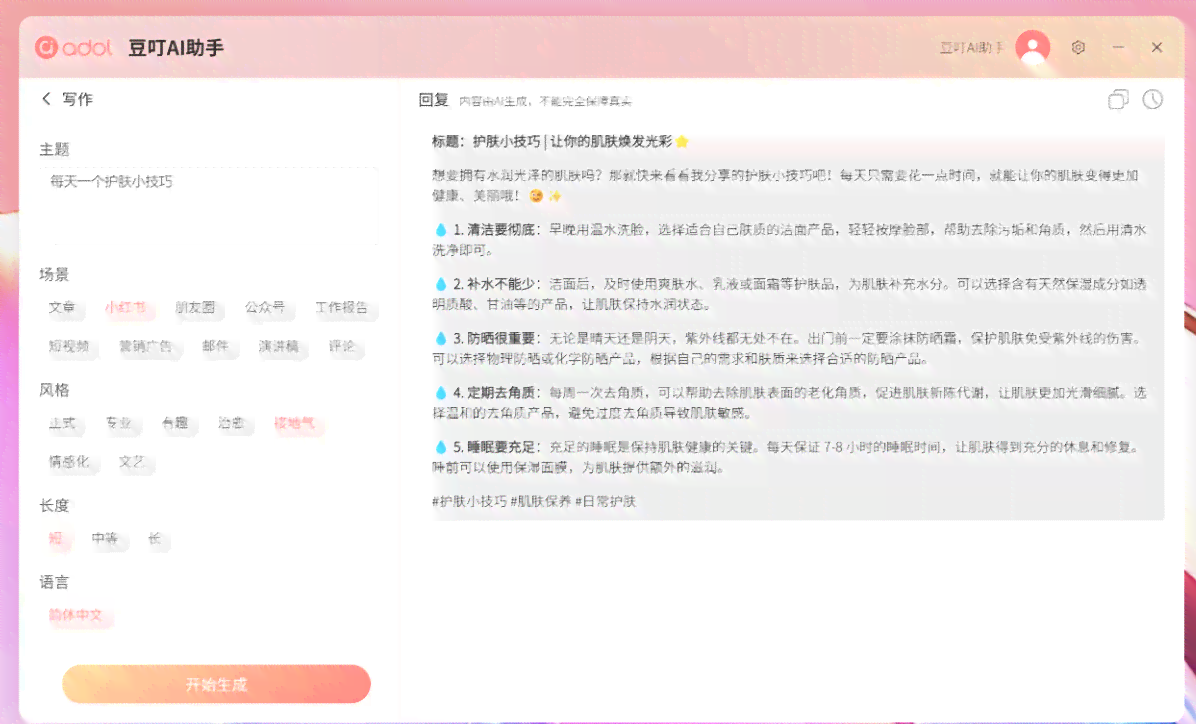Viewport: 1196px width, 724px height.
Task: Go back using the arrow beside 写作
Action: (x=47, y=98)
